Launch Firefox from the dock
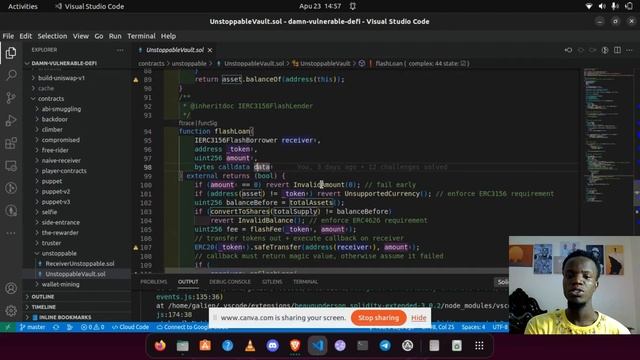 [160, 346]
